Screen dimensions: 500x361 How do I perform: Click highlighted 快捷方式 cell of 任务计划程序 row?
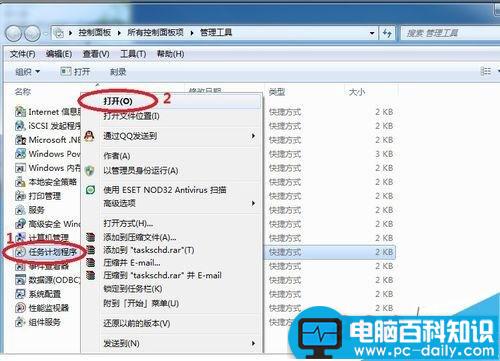coord(285,252)
